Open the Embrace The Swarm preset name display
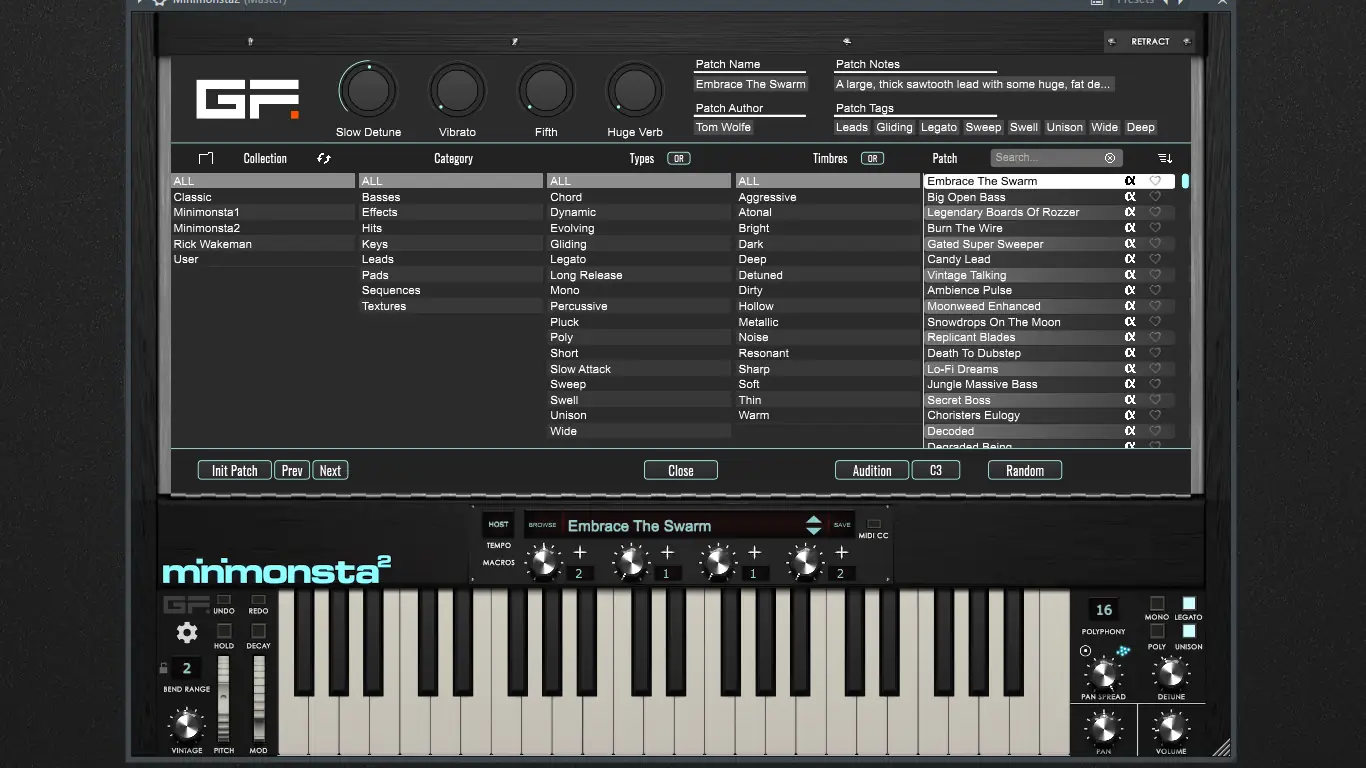This screenshot has height=768, width=1366. point(640,526)
